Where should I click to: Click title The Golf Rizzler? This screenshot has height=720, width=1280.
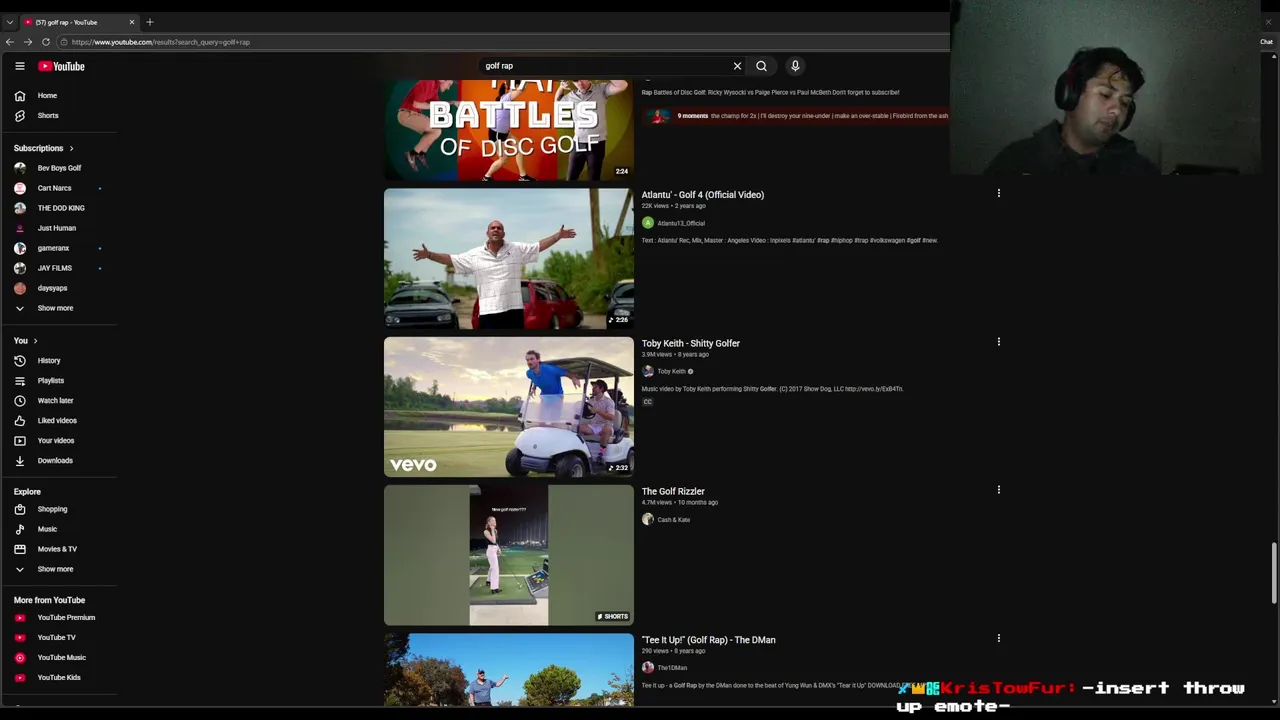point(673,491)
